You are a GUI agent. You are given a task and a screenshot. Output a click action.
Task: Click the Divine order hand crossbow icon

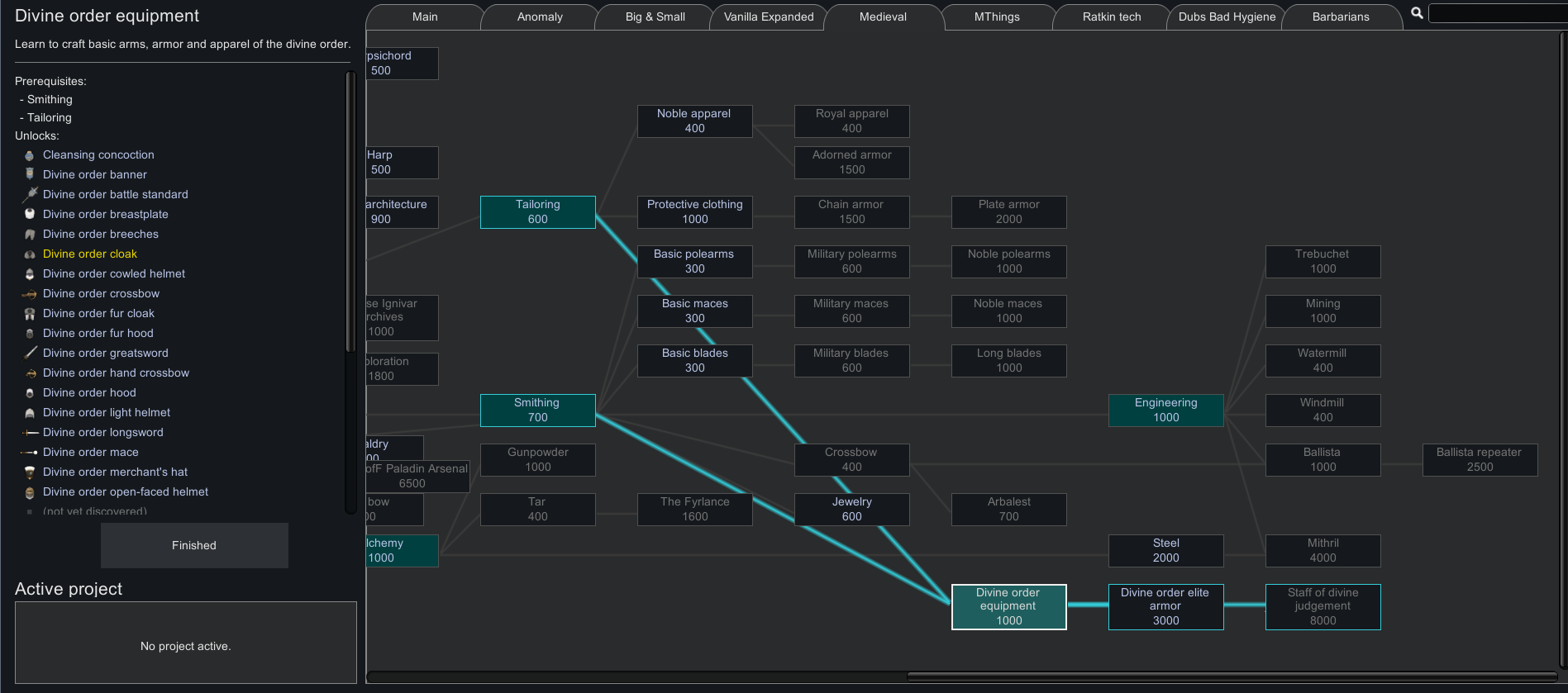pos(30,373)
